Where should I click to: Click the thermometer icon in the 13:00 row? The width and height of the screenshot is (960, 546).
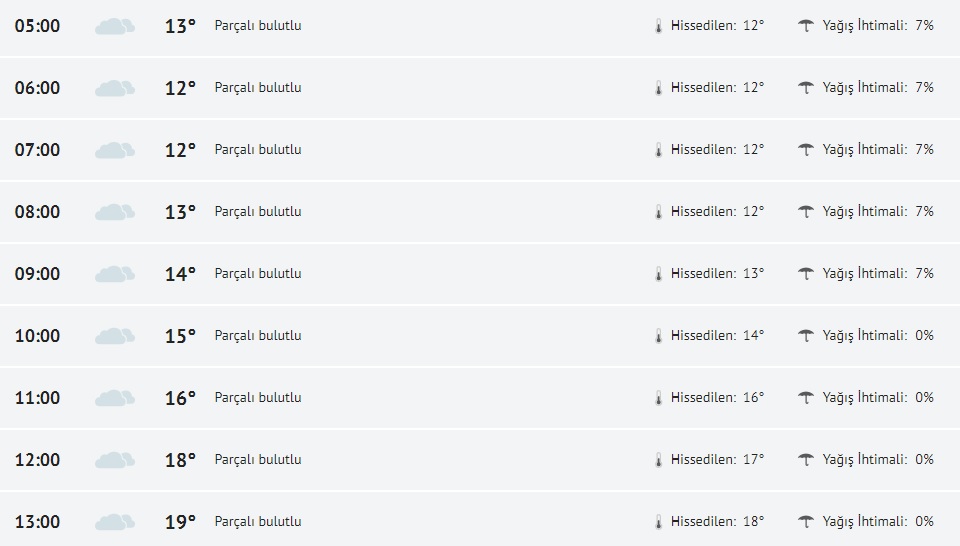(x=659, y=522)
